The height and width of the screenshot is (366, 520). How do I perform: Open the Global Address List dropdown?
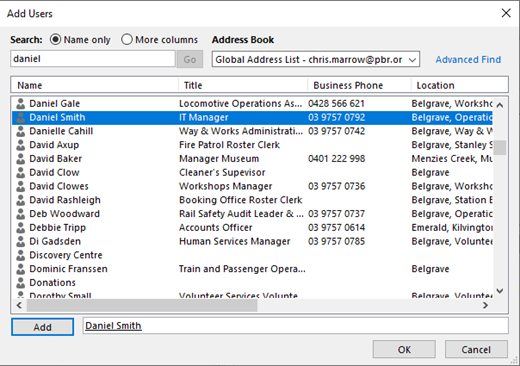click(x=316, y=59)
